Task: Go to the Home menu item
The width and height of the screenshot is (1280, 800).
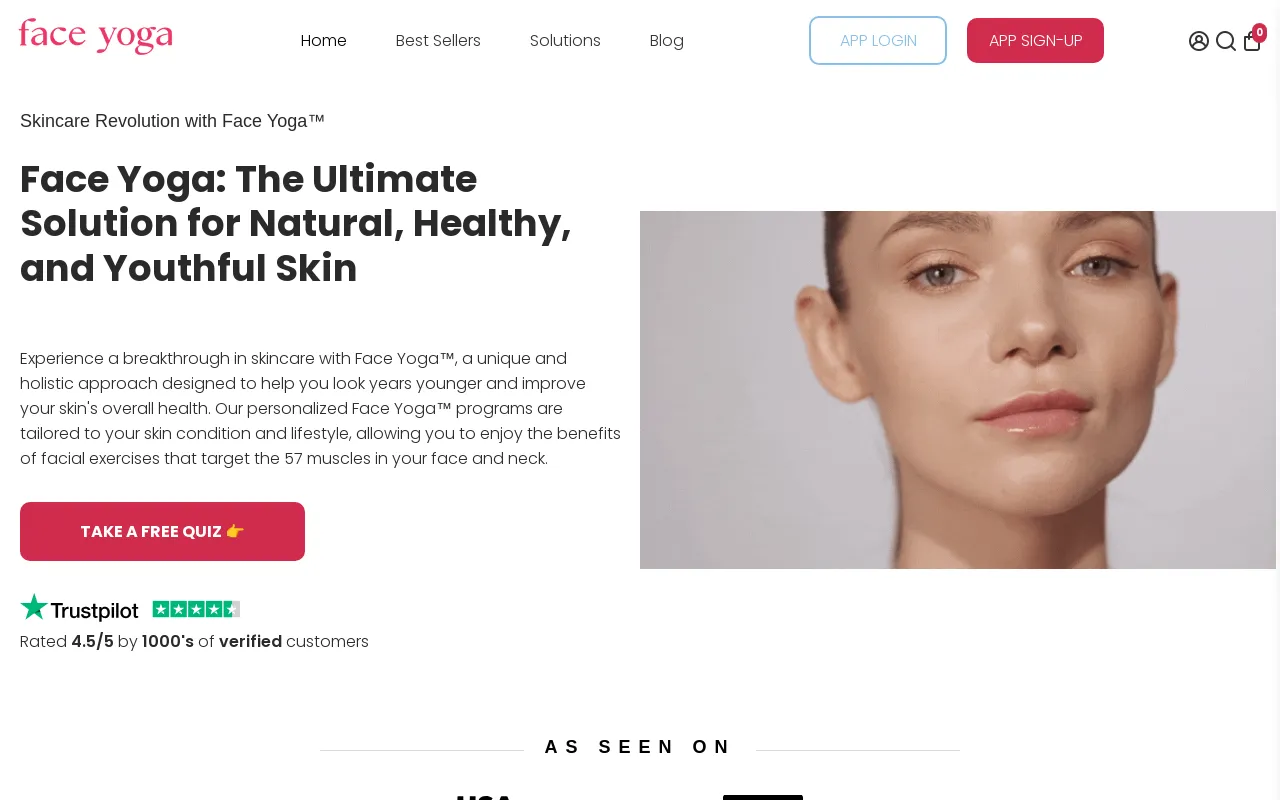Action: [323, 41]
